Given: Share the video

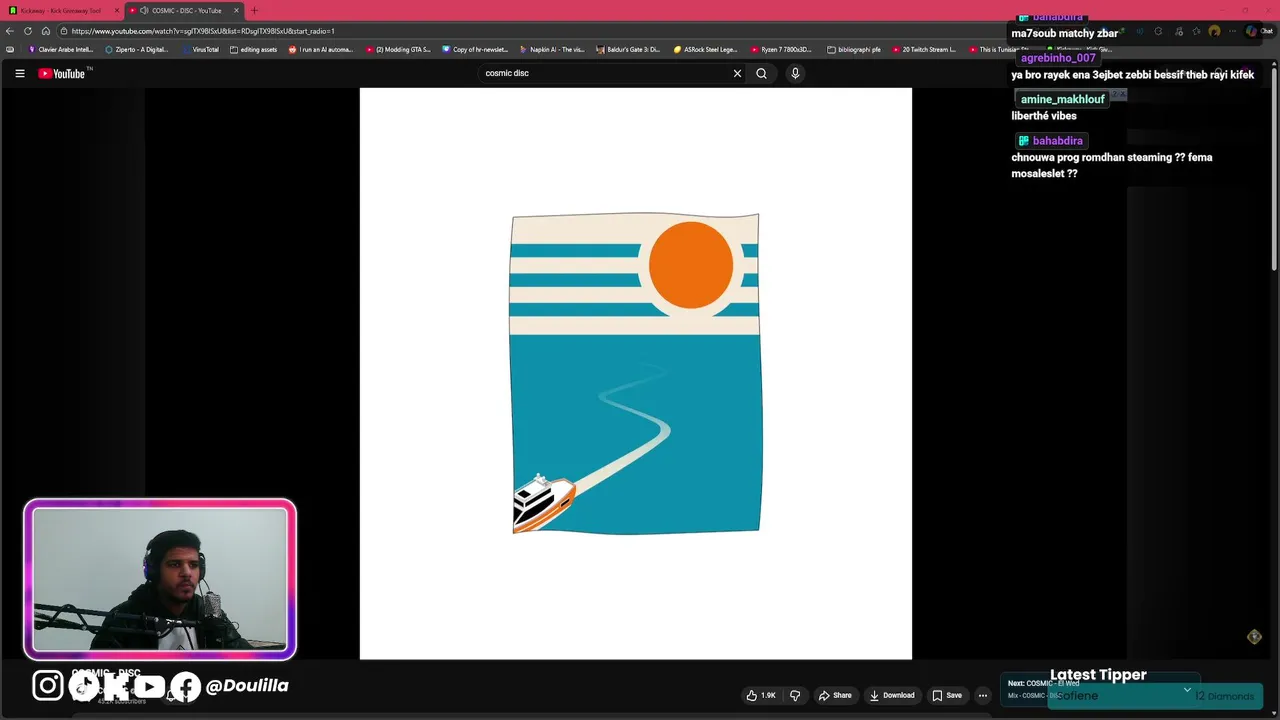Looking at the screenshot, I should coord(835,695).
